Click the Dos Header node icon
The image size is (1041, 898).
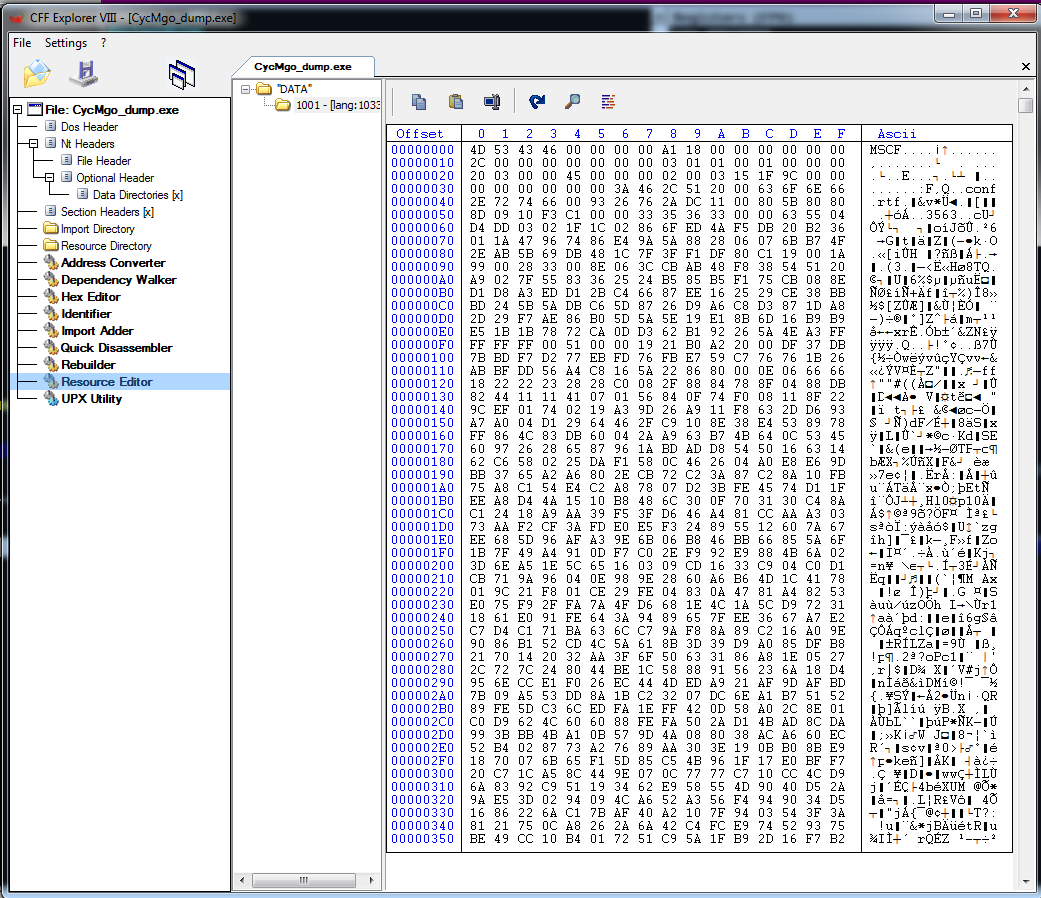pos(50,126)
